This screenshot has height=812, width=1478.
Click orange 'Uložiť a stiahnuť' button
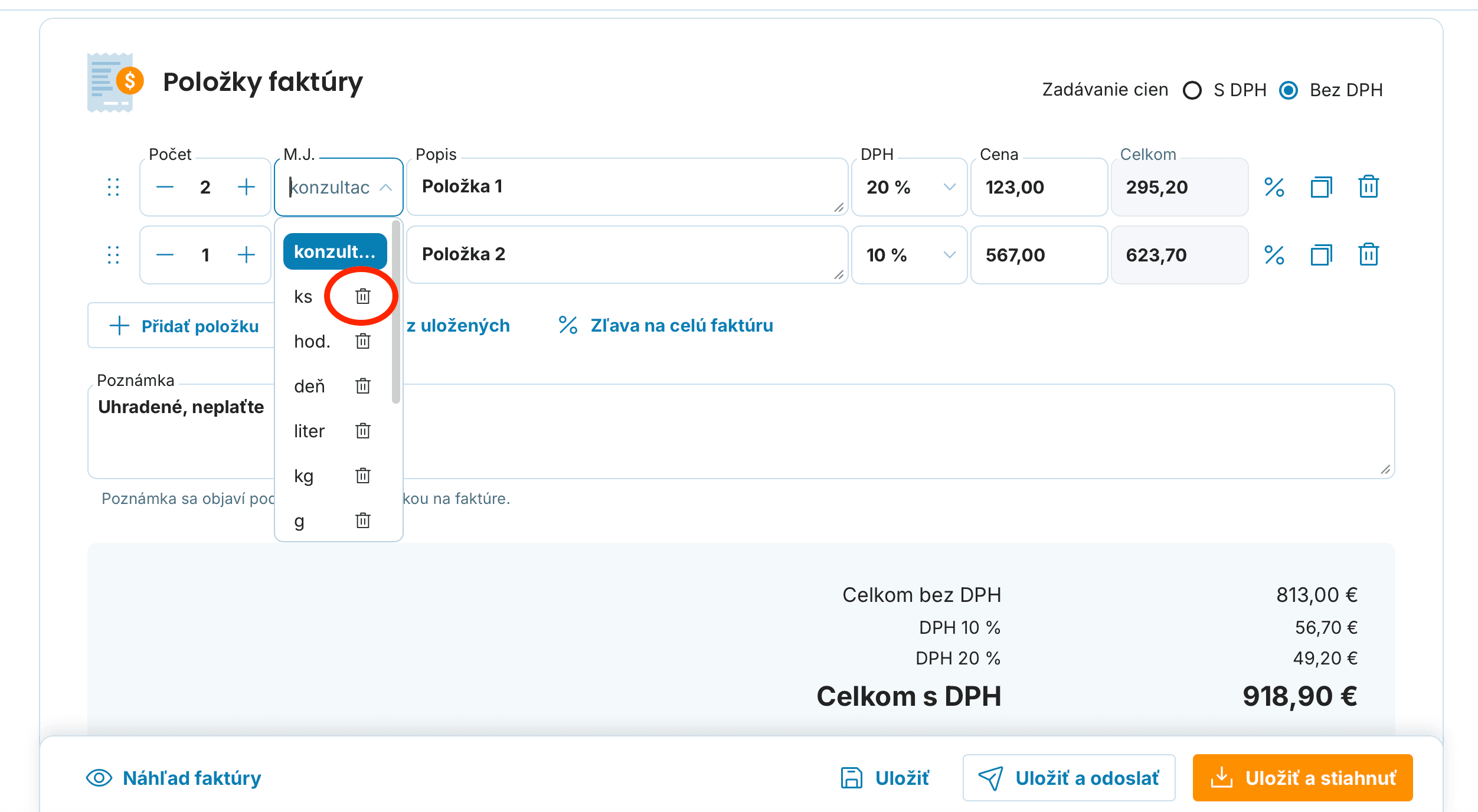click(x=1303, y=778)
